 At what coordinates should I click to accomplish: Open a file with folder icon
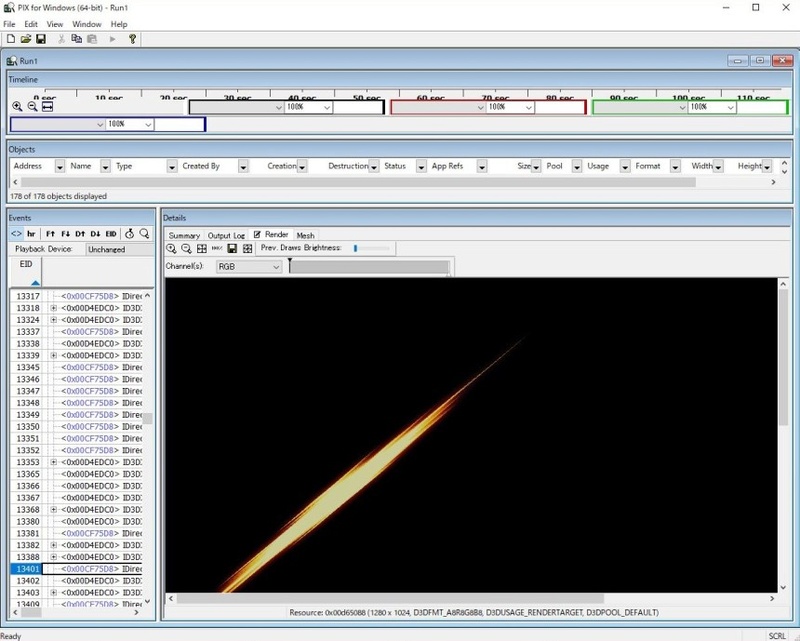(x=26, y=39)
